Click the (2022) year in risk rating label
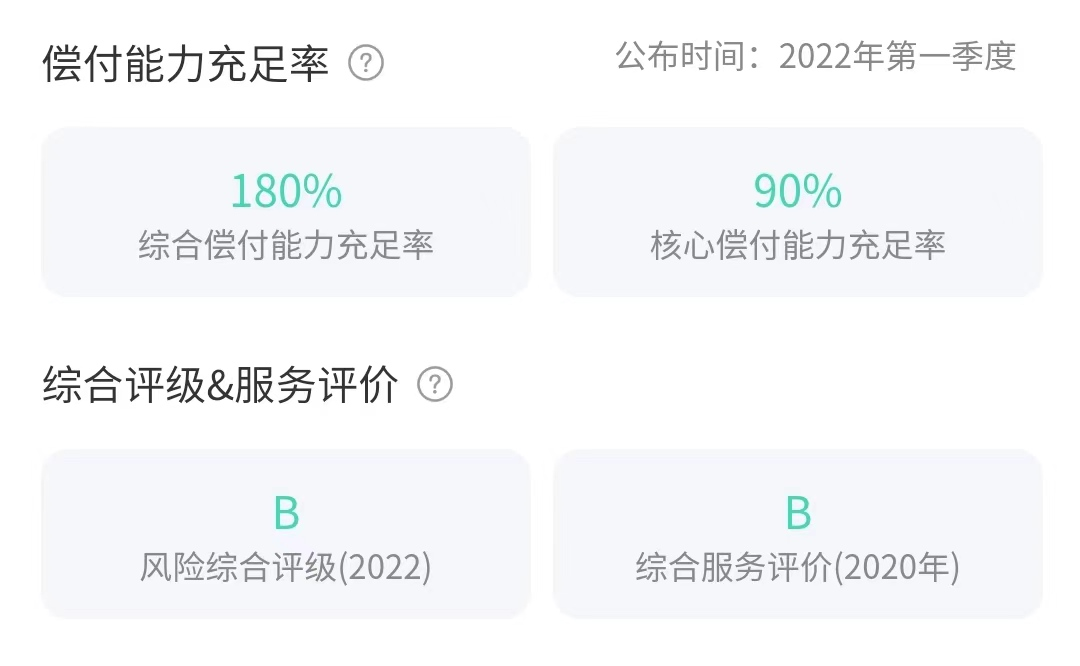The height and width of the screenshot is (666, 1080). coord(386,568)
